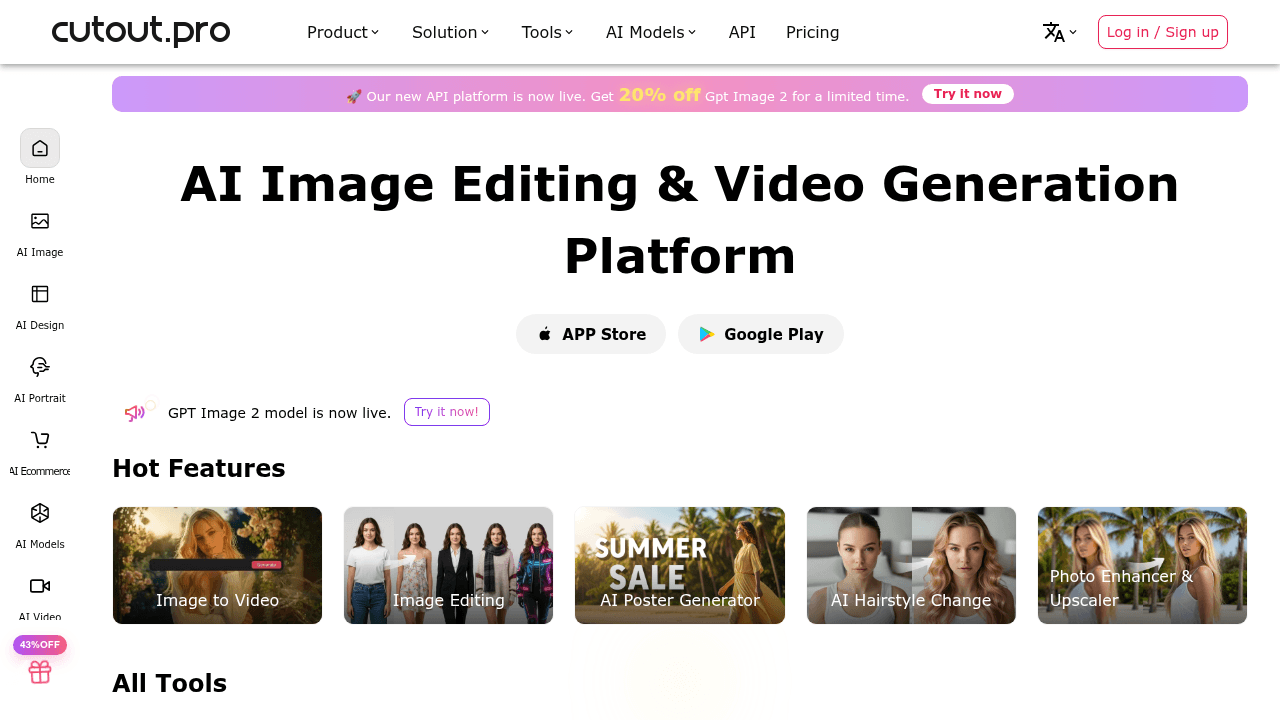
Task: Expand the AI Models dropdown menu
Action: (651, 32)
